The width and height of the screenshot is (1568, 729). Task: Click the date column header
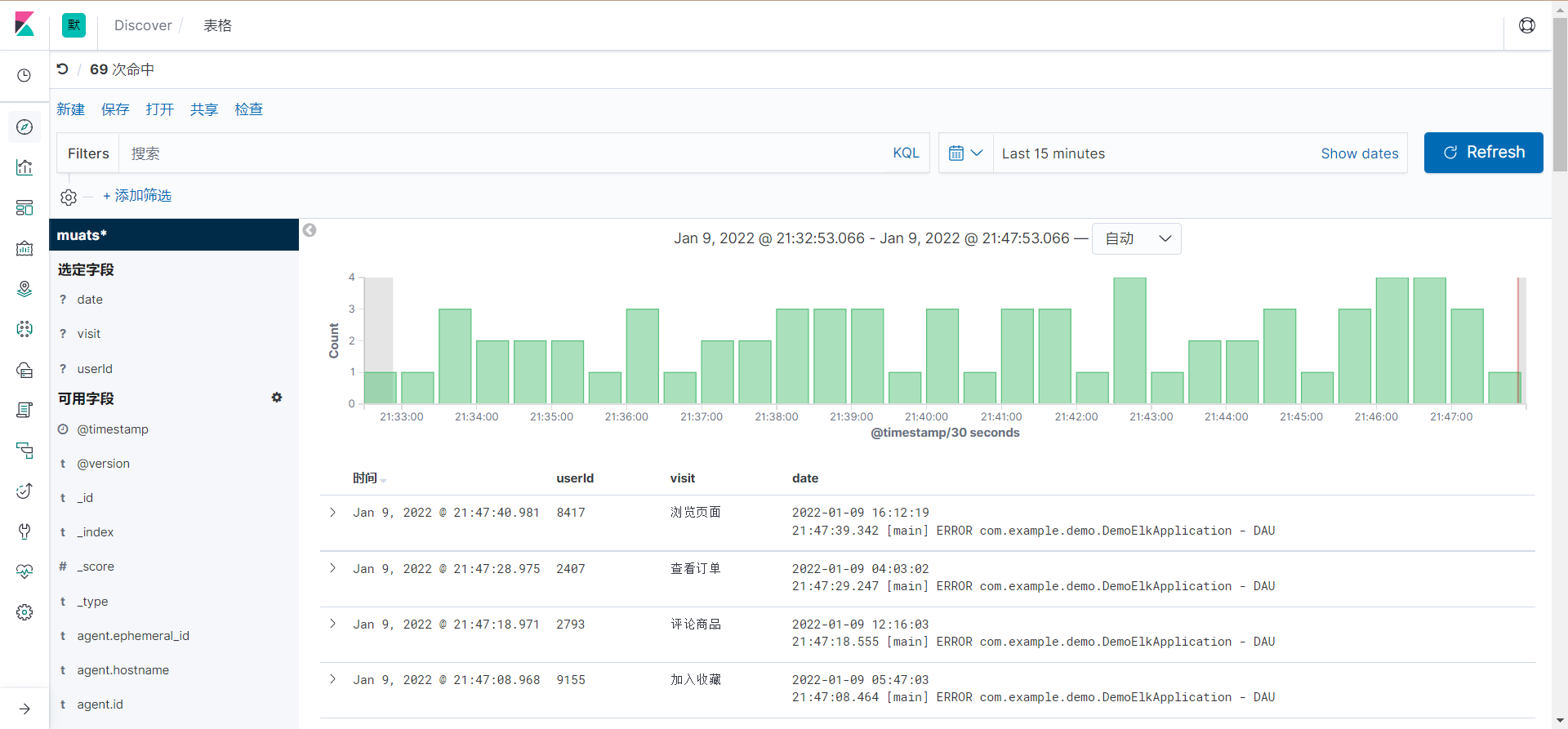pyautogui.click(x=805, y=478)
